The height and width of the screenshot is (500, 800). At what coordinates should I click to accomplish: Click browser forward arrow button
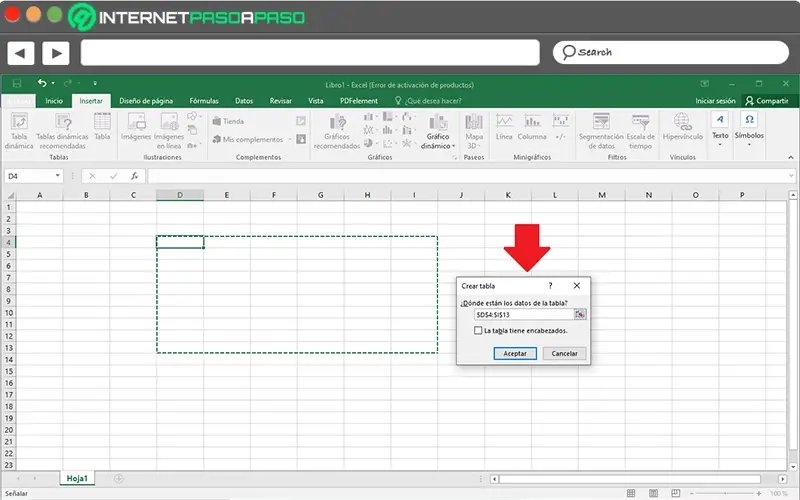pyautogui.click(x=56, y=53)
